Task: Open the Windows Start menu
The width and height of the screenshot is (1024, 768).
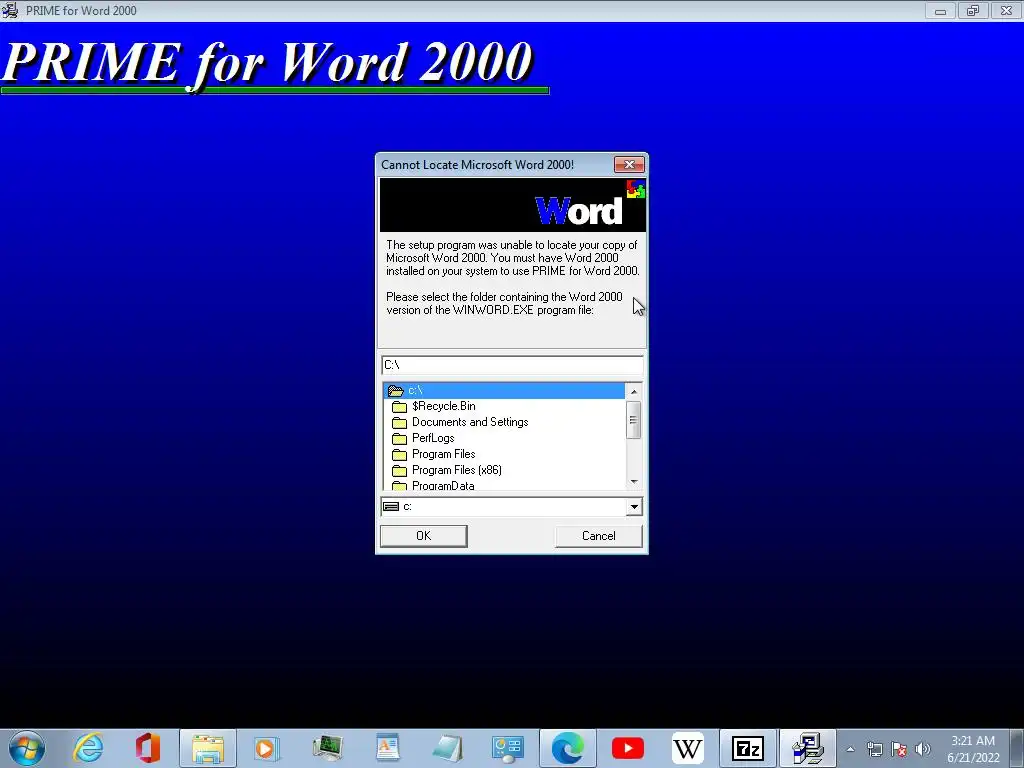Action: pyautogui.click(x=27, y=748)
